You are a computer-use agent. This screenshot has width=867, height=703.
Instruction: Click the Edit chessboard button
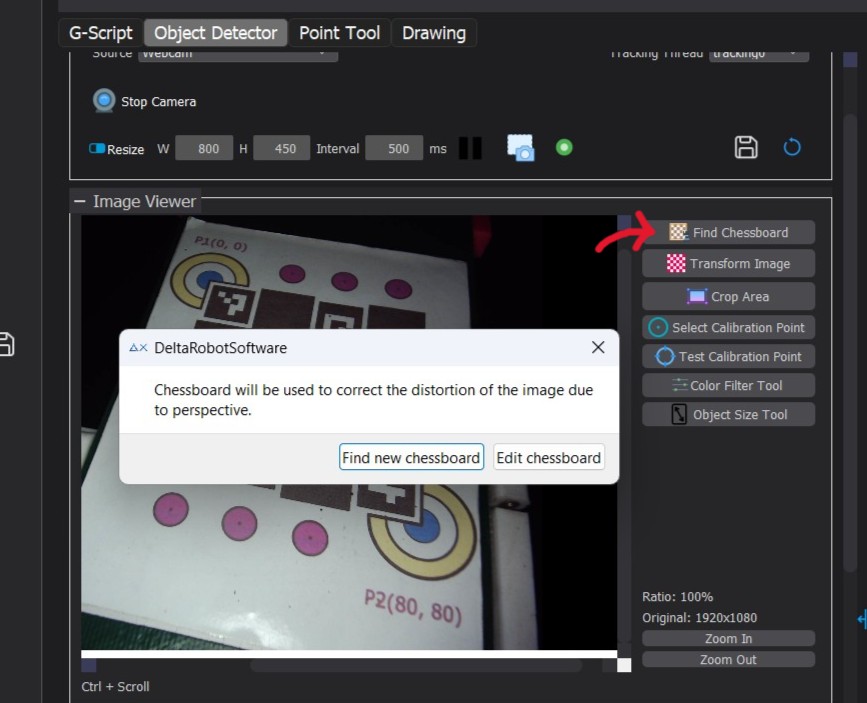549,458
